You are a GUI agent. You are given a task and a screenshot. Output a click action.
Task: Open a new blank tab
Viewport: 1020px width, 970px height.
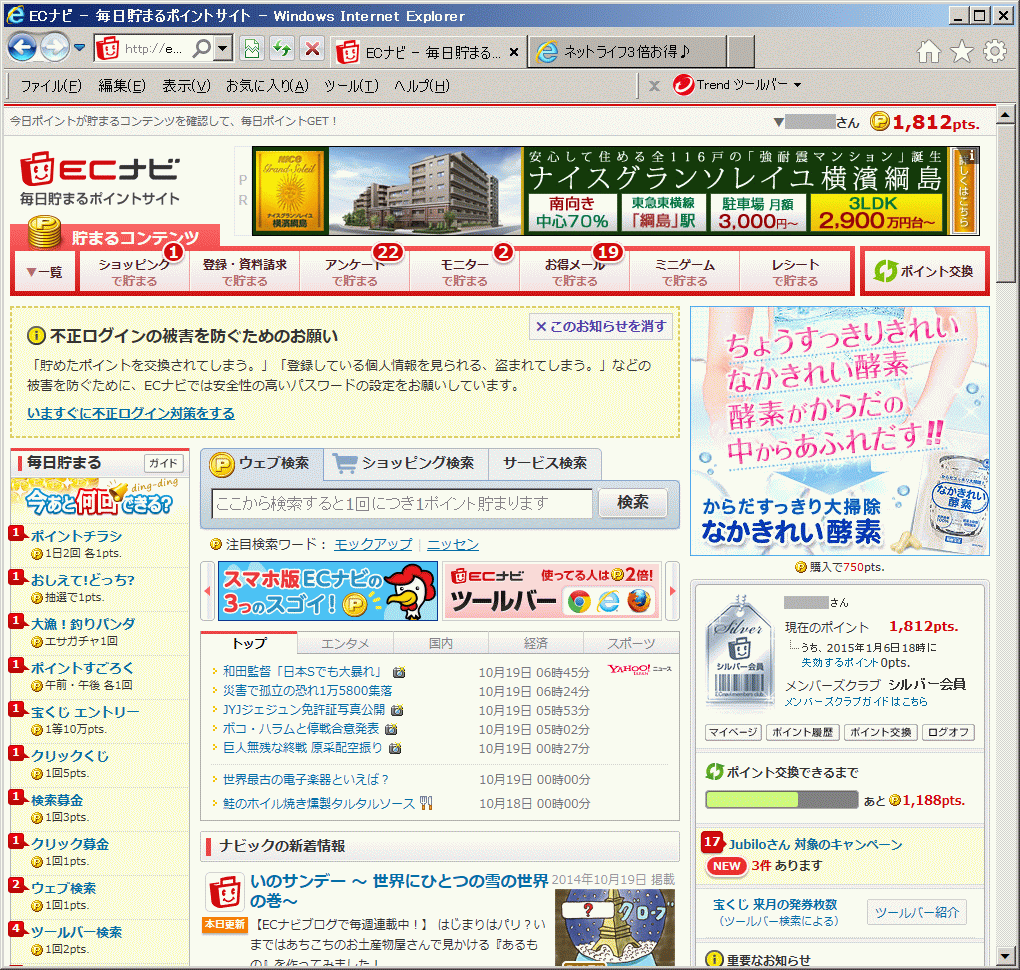pos(741,51)
